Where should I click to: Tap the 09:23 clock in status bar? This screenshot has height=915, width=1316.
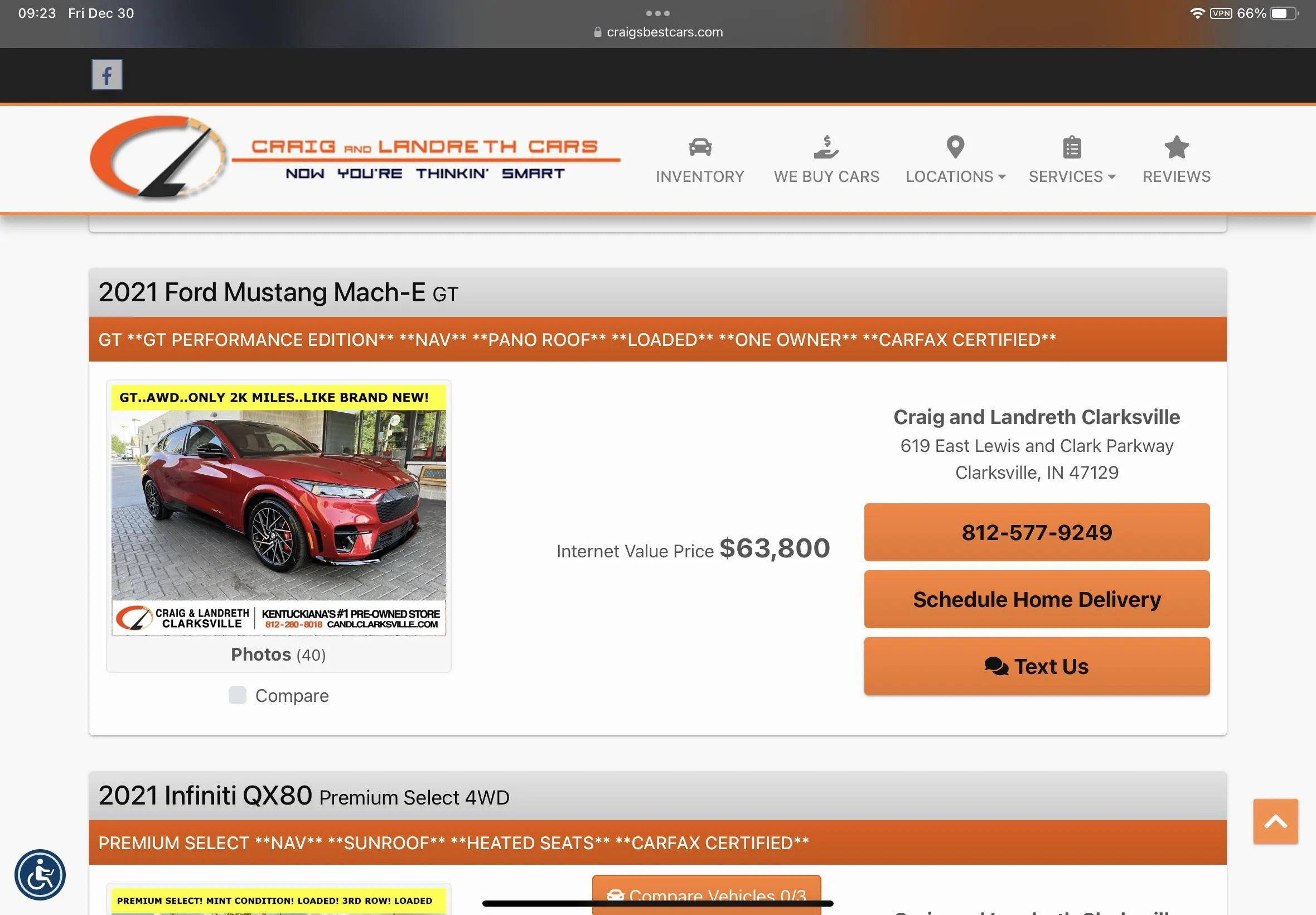click(x=37, y=13)
